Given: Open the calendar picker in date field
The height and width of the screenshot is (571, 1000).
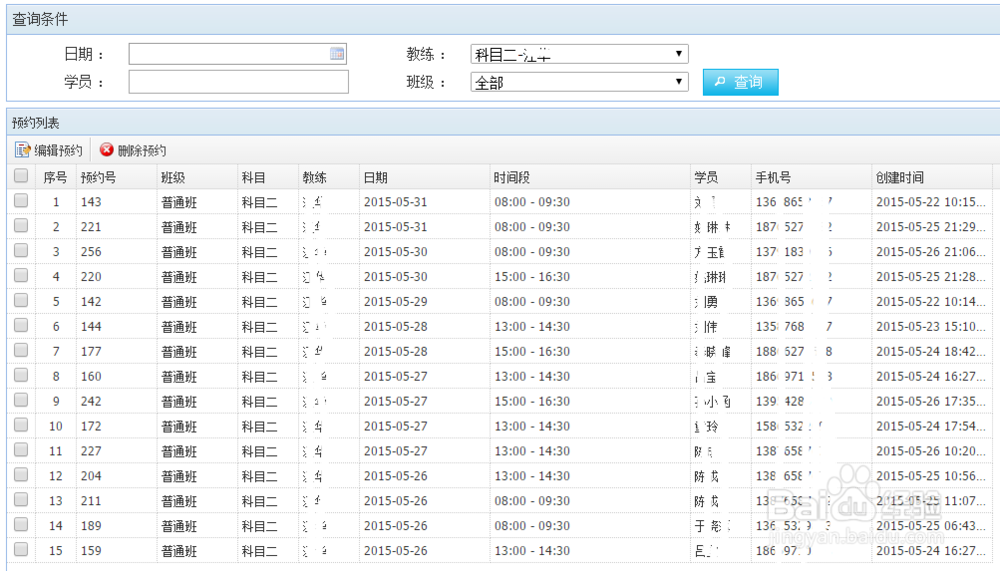Looking at the screenshot, I should point(337,54).
